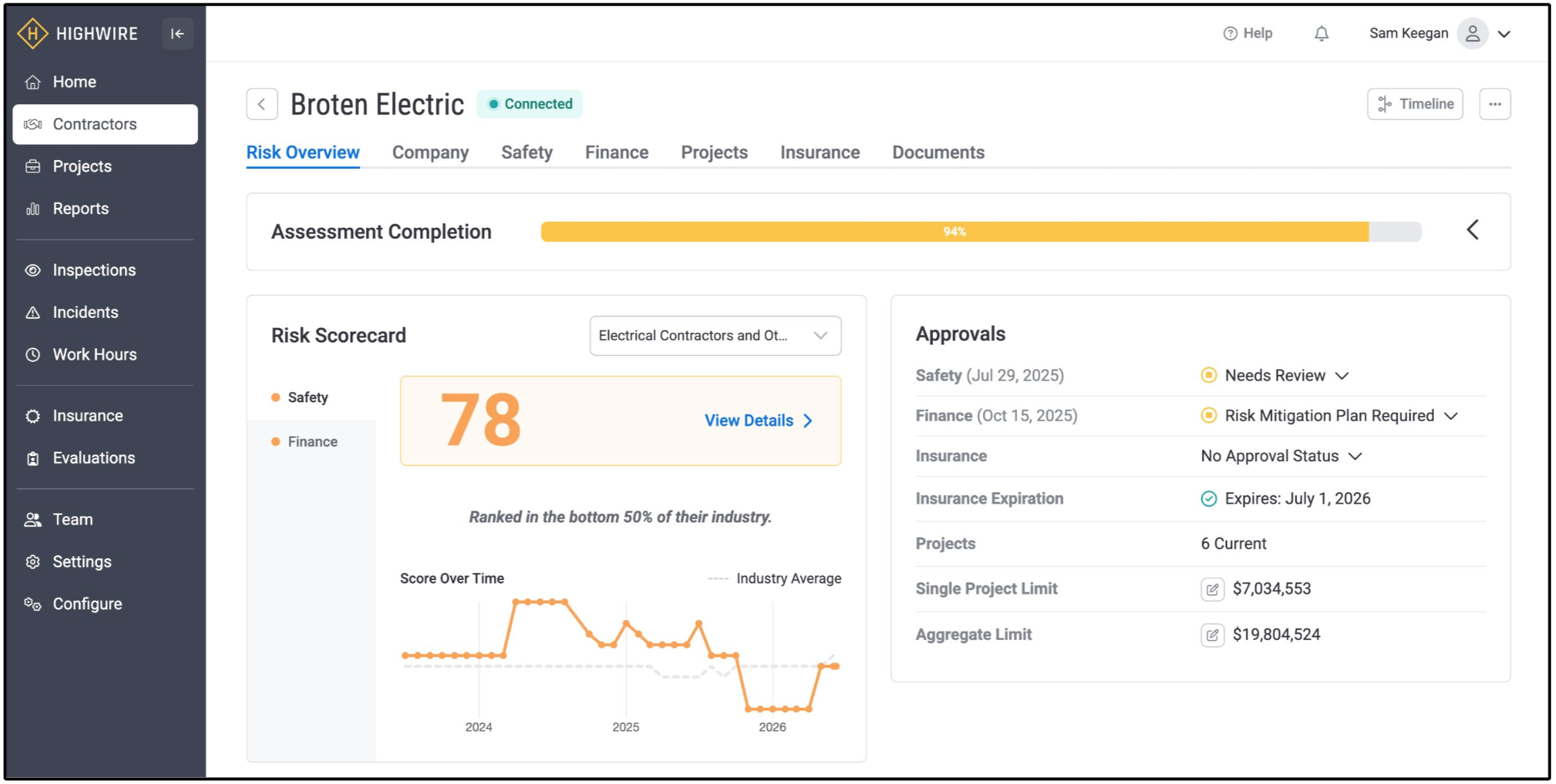
Task: Open the Timeline button
Action: (1415, 104)
